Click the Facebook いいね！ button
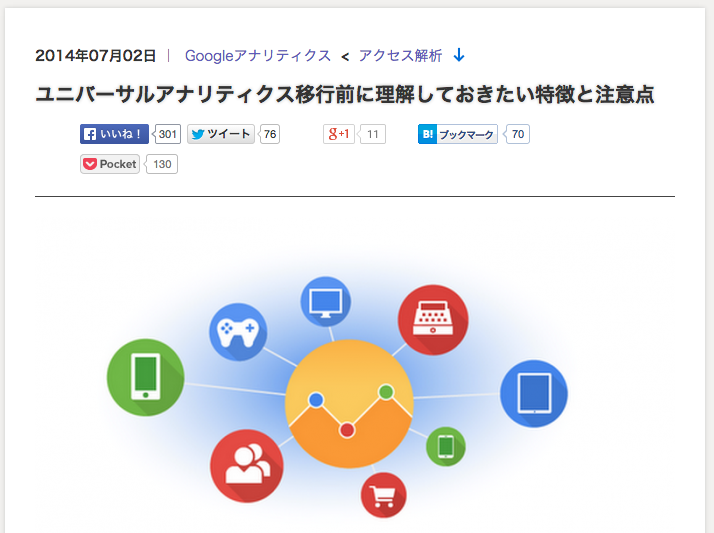Viewport: 714px width, 533px height. click(x=114, y=134)
